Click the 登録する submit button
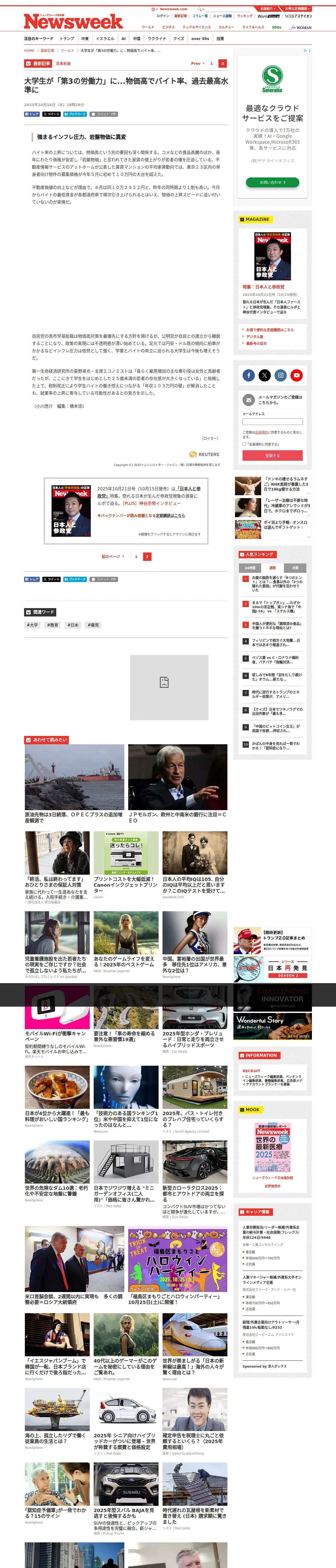The height and width of the screenshot is (1568, 336). (x=273, y=455)
